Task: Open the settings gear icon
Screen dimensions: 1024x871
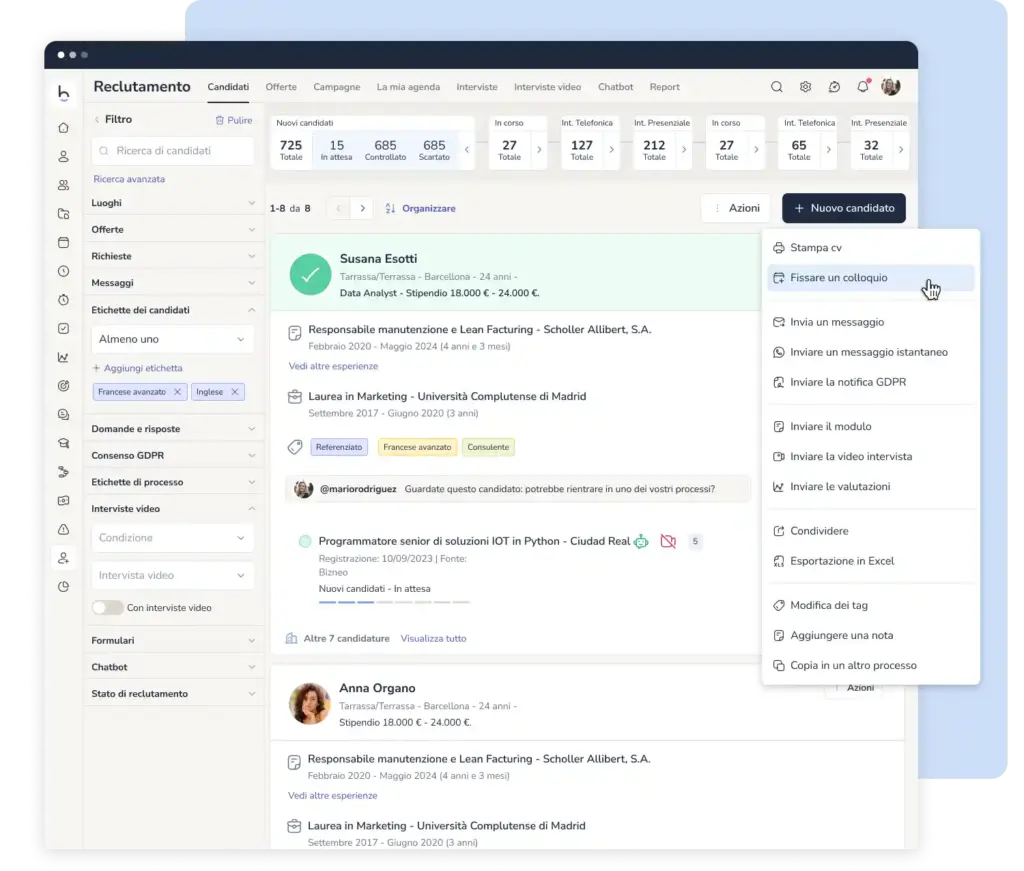Action: click(x=805, y=87)
